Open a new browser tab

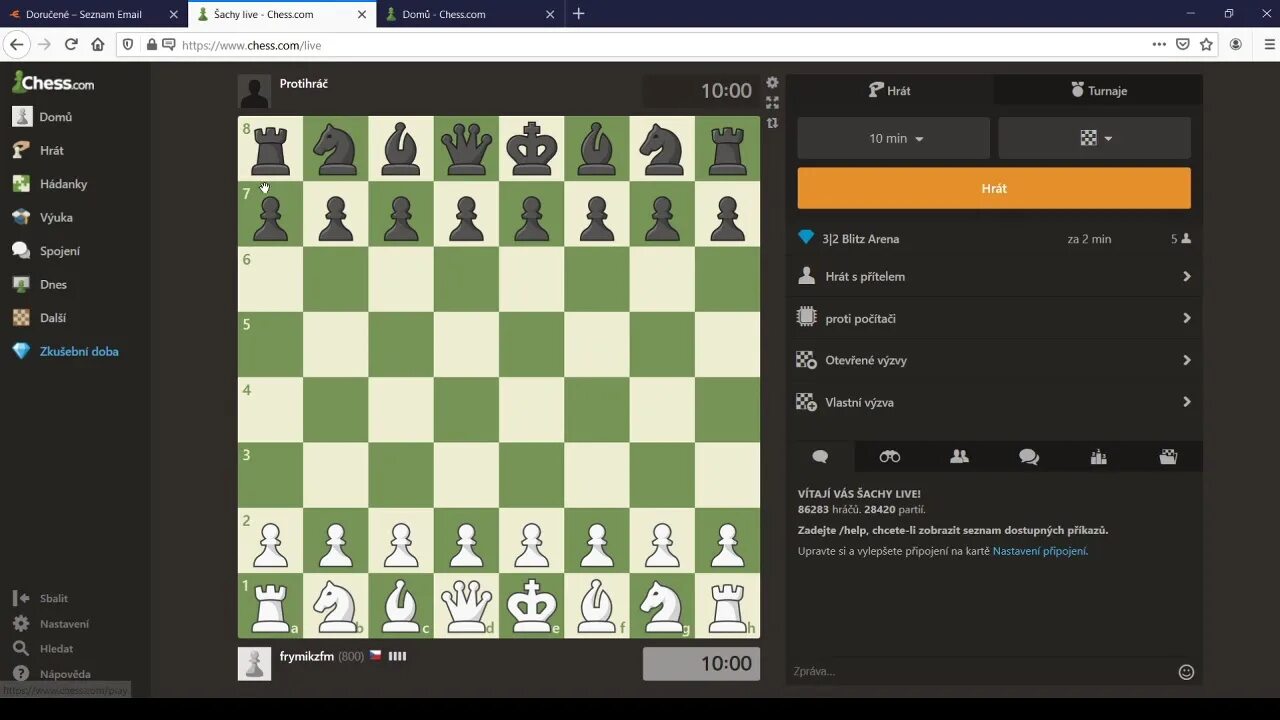click(x=578, y=14)
